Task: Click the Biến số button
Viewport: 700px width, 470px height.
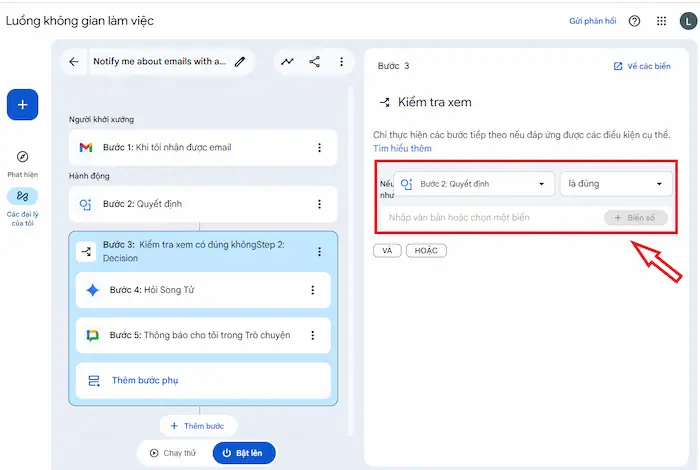Action: coord(636,218)
